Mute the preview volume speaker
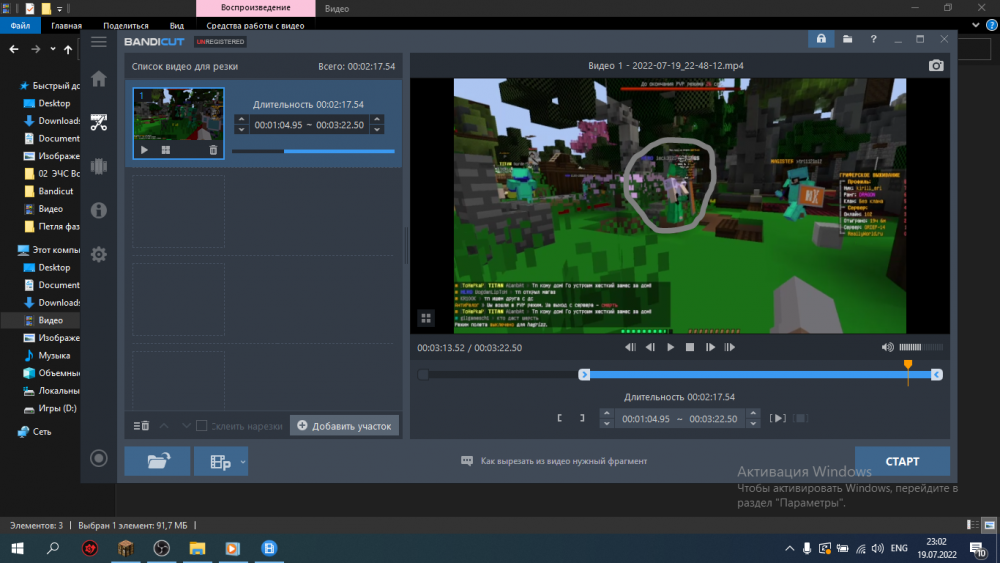Viewport: 1000px width, 563px height. coord(887,347)
